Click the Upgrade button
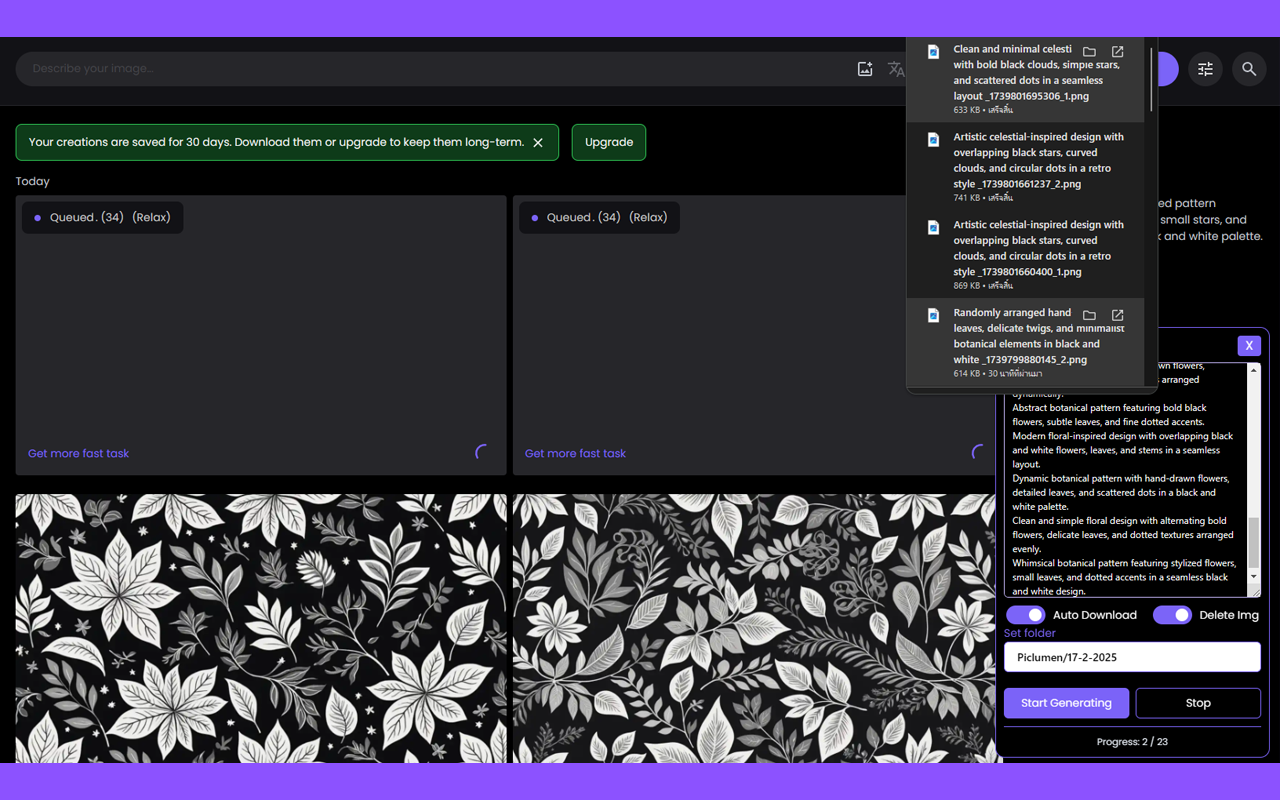The height and width of the screenshot is (800, 1280). (608, 143)
